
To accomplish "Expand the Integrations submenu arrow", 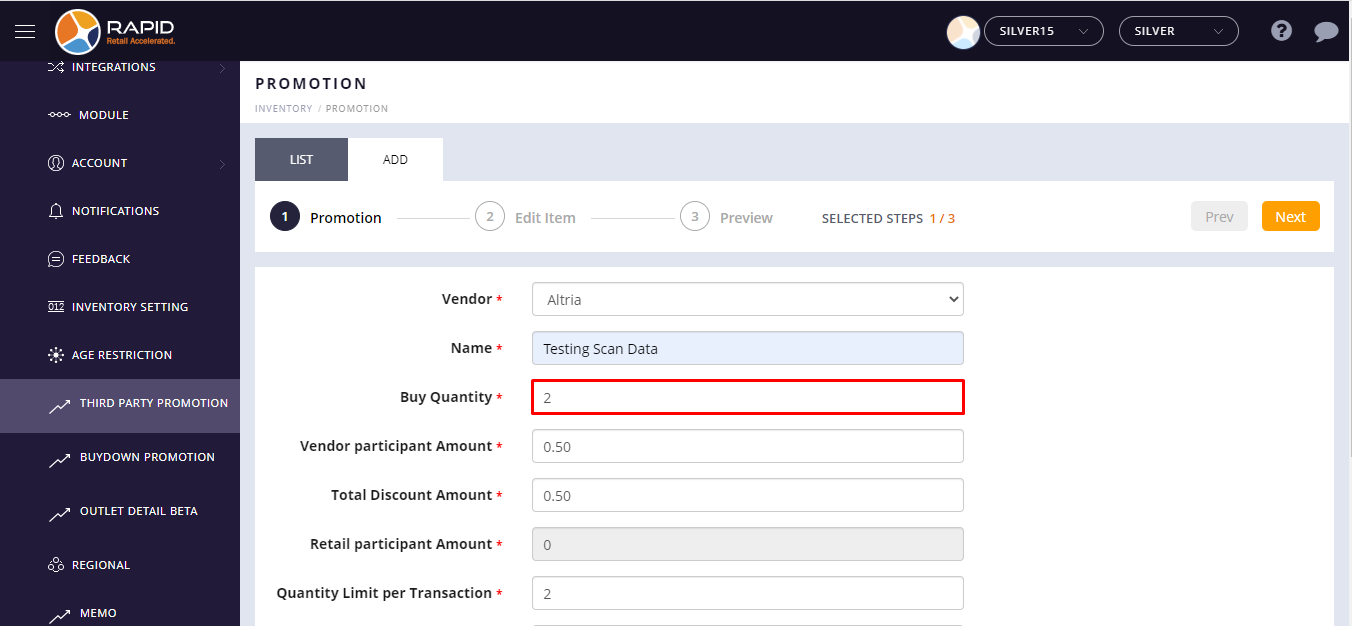I will pos(222,68).
